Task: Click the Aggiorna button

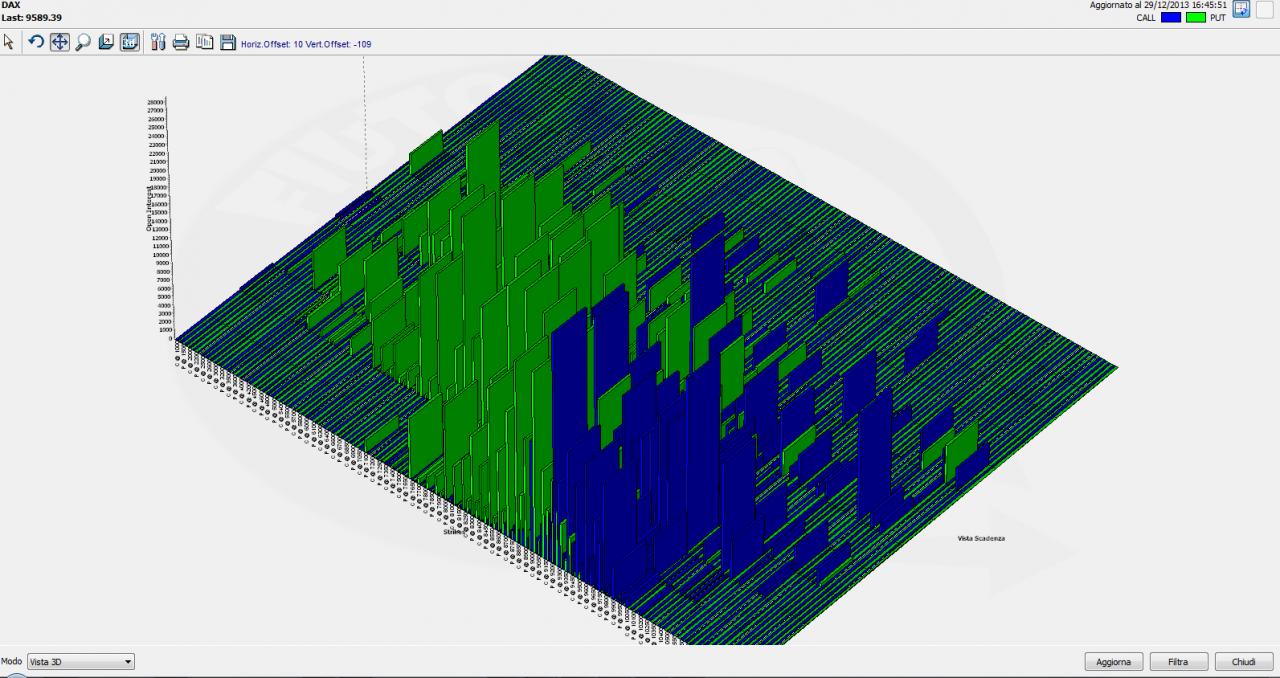Action: [1113, 662]
